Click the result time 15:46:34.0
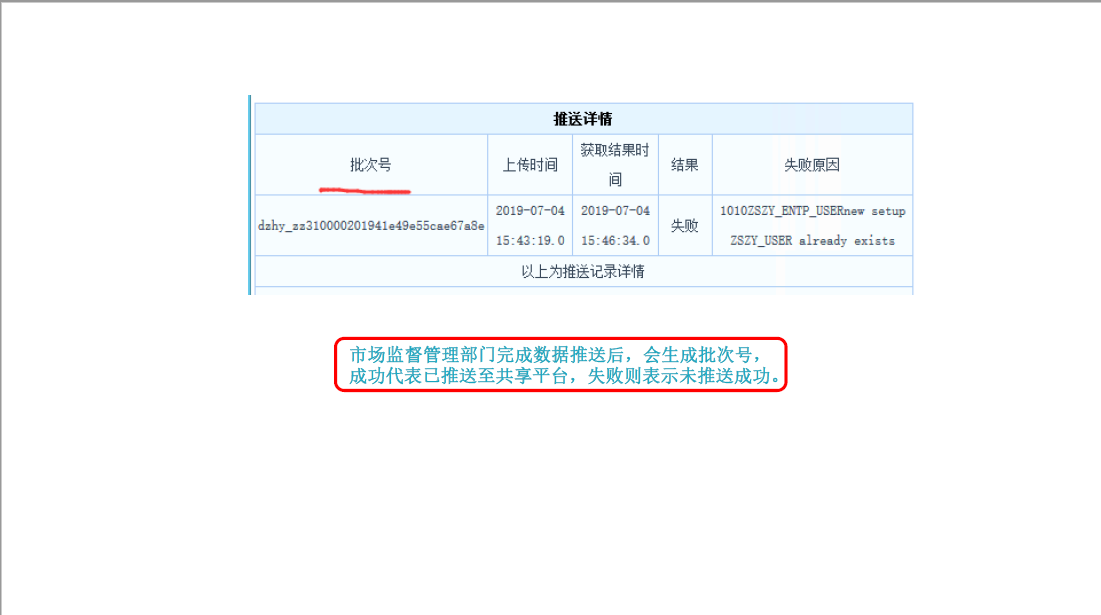The height and width of the screenshot is (615, 1101). coord(615,241)
